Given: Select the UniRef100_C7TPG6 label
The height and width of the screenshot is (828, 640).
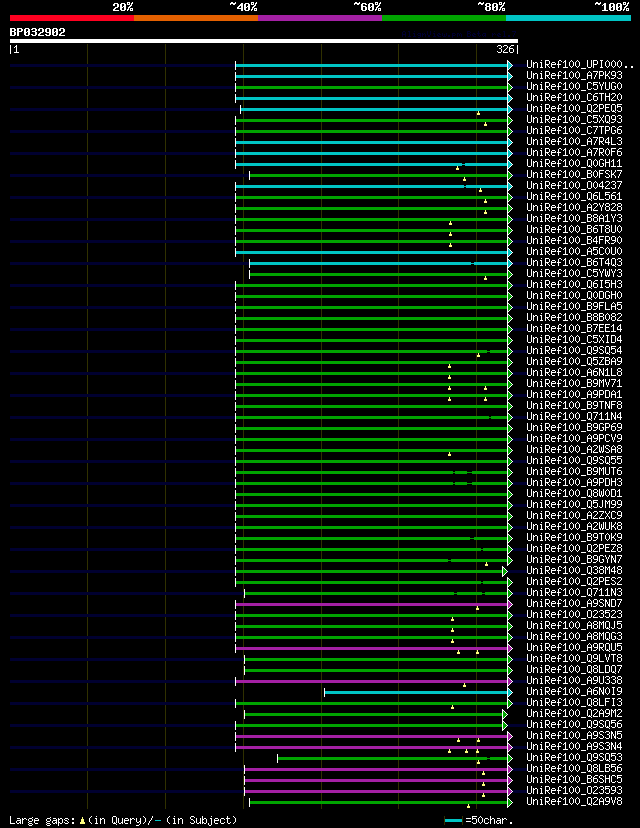Looking at the screenshot, I should (x=575, y=130).
